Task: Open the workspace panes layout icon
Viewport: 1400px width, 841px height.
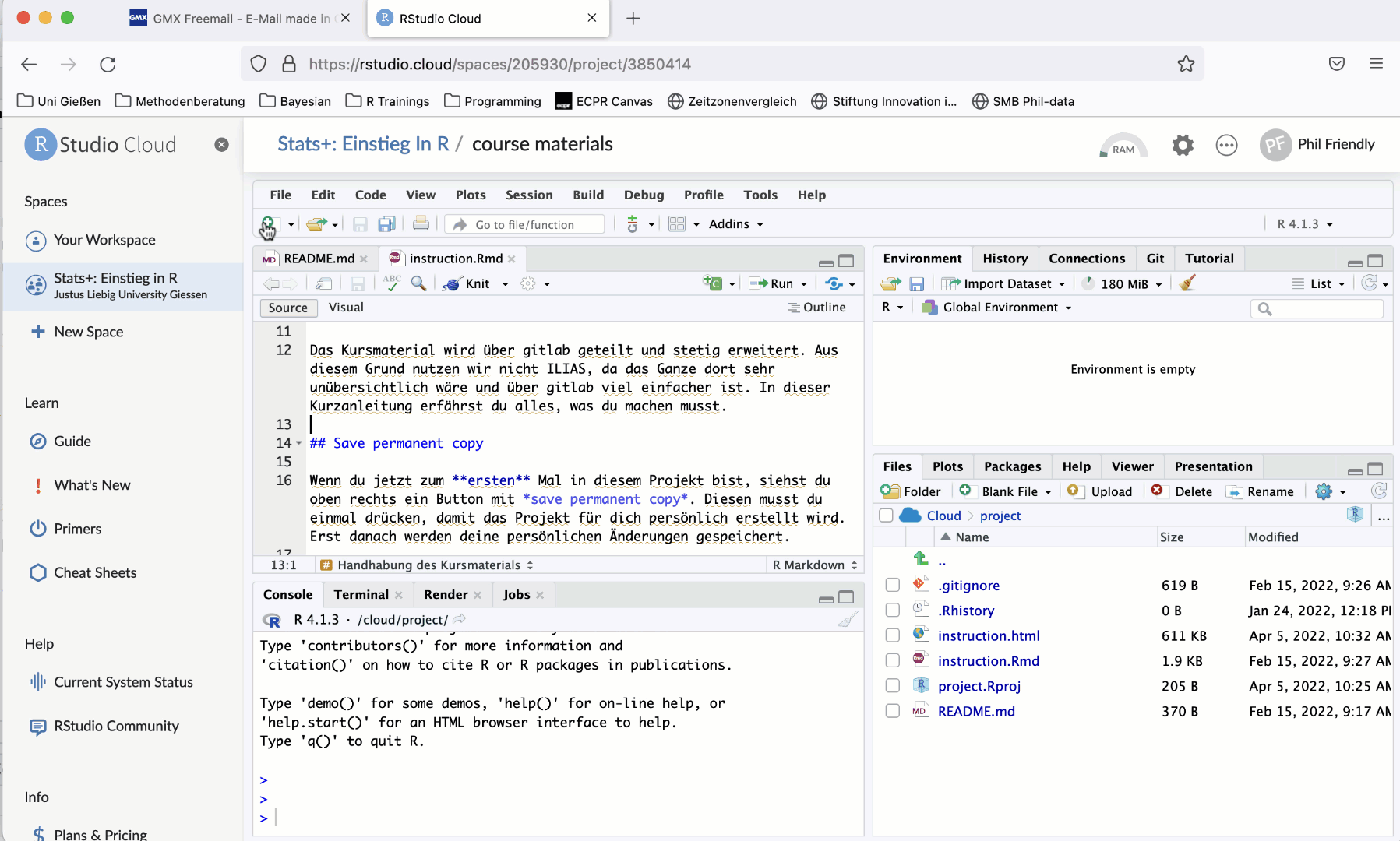Action: 676,224
